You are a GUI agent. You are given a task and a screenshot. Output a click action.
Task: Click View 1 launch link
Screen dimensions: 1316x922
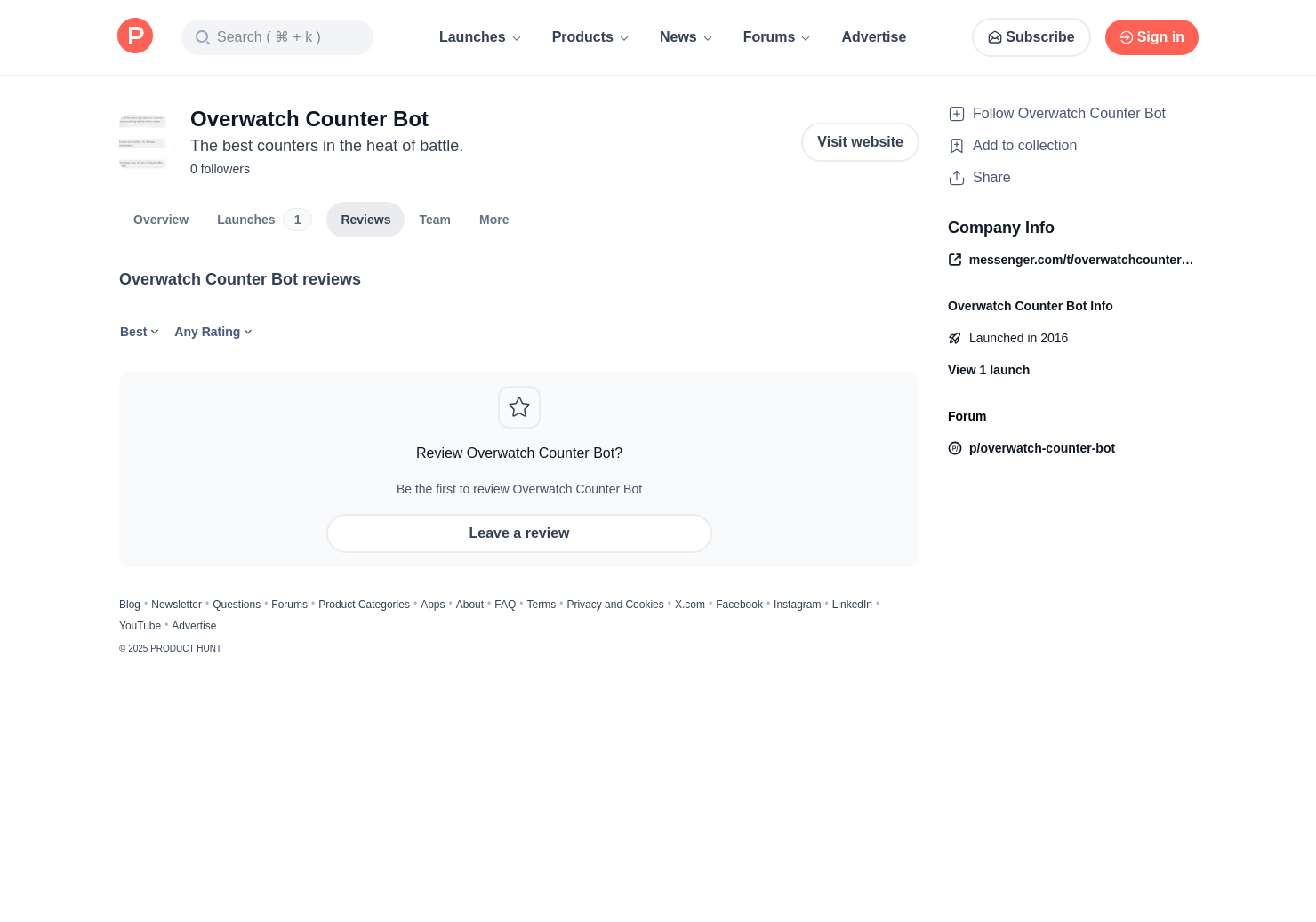(x=989, y=370)
